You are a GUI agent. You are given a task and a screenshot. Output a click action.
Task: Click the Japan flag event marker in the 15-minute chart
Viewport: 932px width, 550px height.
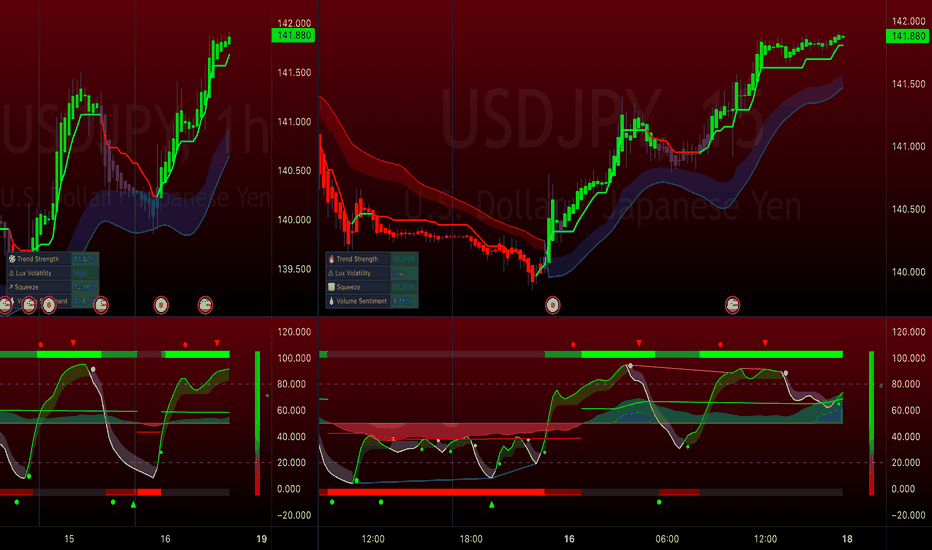[553, 305]
